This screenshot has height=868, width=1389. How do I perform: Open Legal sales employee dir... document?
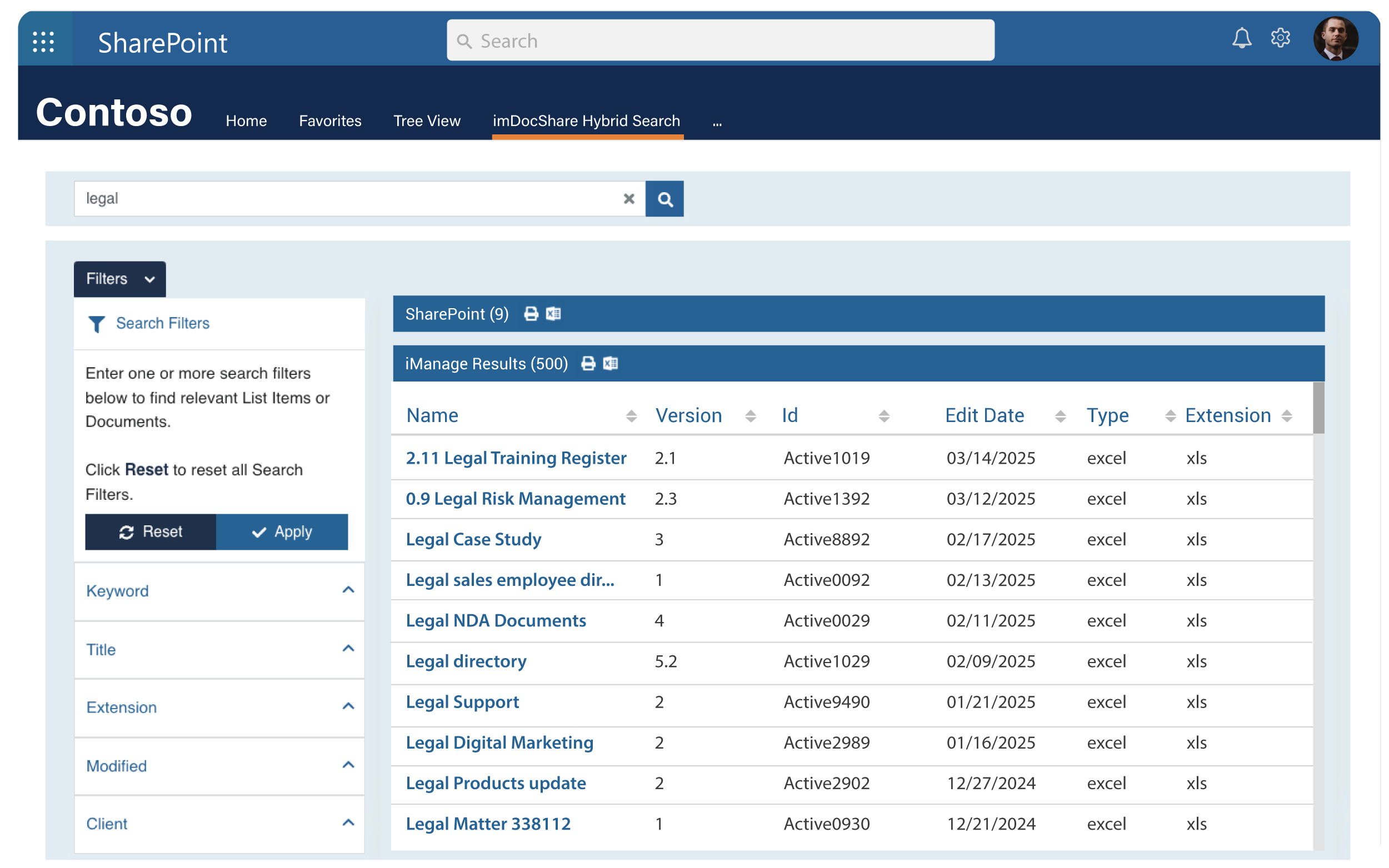pyautogui.click(x=510, y=580)
